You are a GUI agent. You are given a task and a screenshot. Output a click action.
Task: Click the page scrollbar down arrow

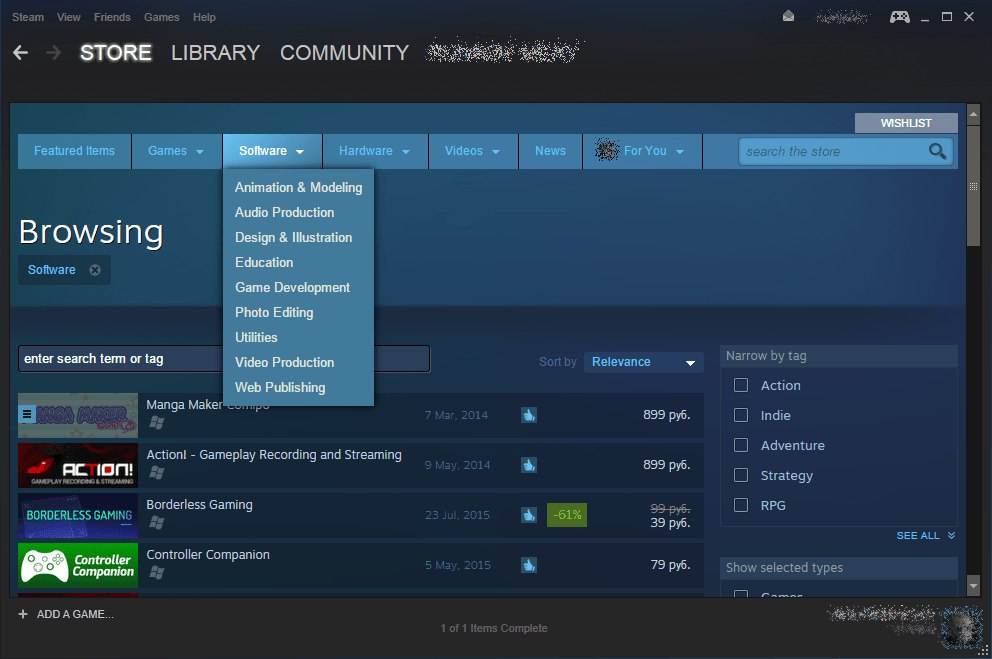point(973,586)
